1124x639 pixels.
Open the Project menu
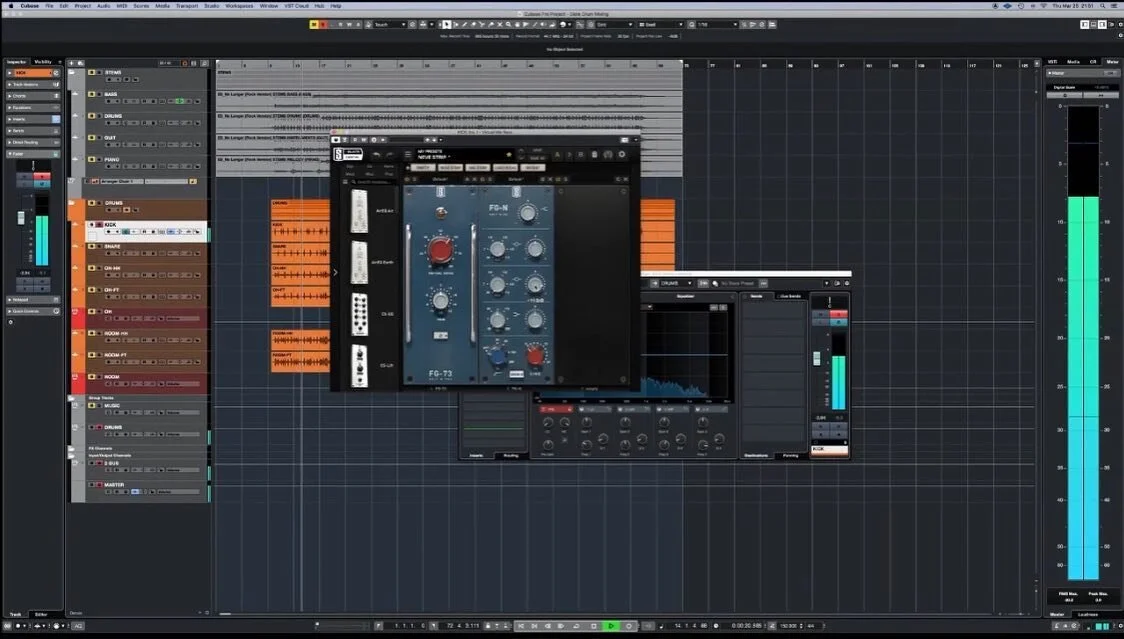[82, 6]
